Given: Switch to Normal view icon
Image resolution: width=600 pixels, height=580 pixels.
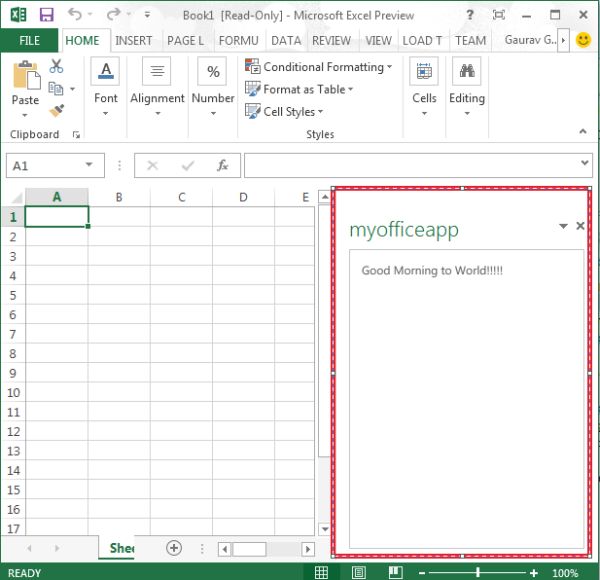Looking at the screenshot, I should click(x=321, y=572).
